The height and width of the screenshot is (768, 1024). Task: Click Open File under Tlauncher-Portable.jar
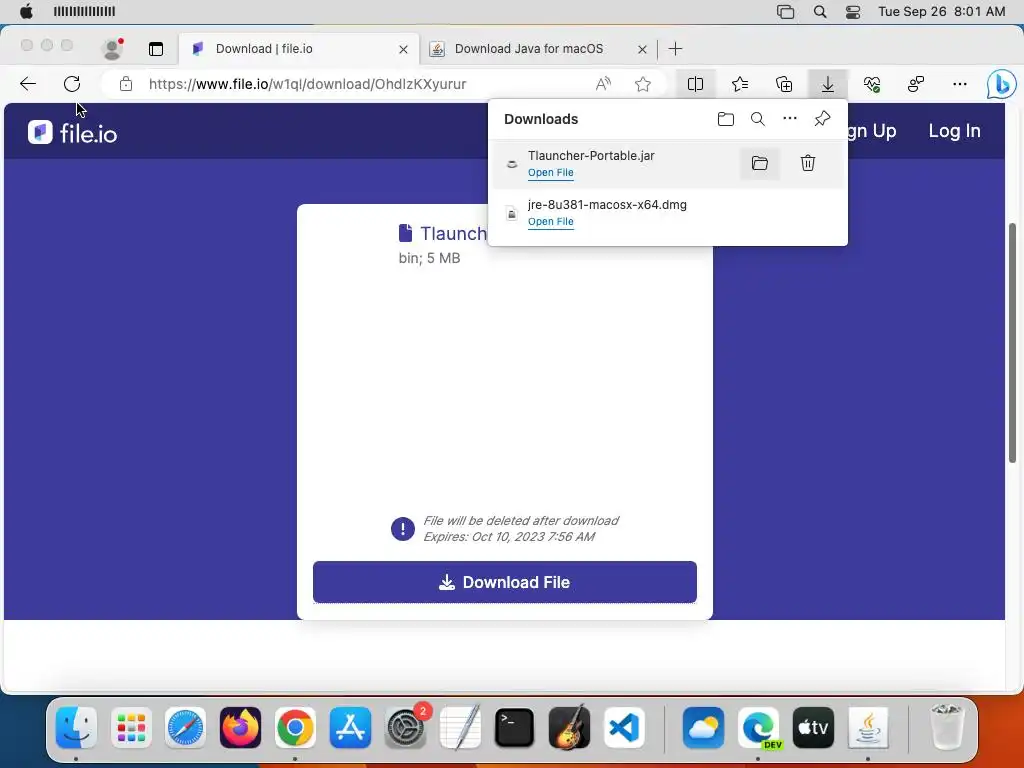click(551, 172)
